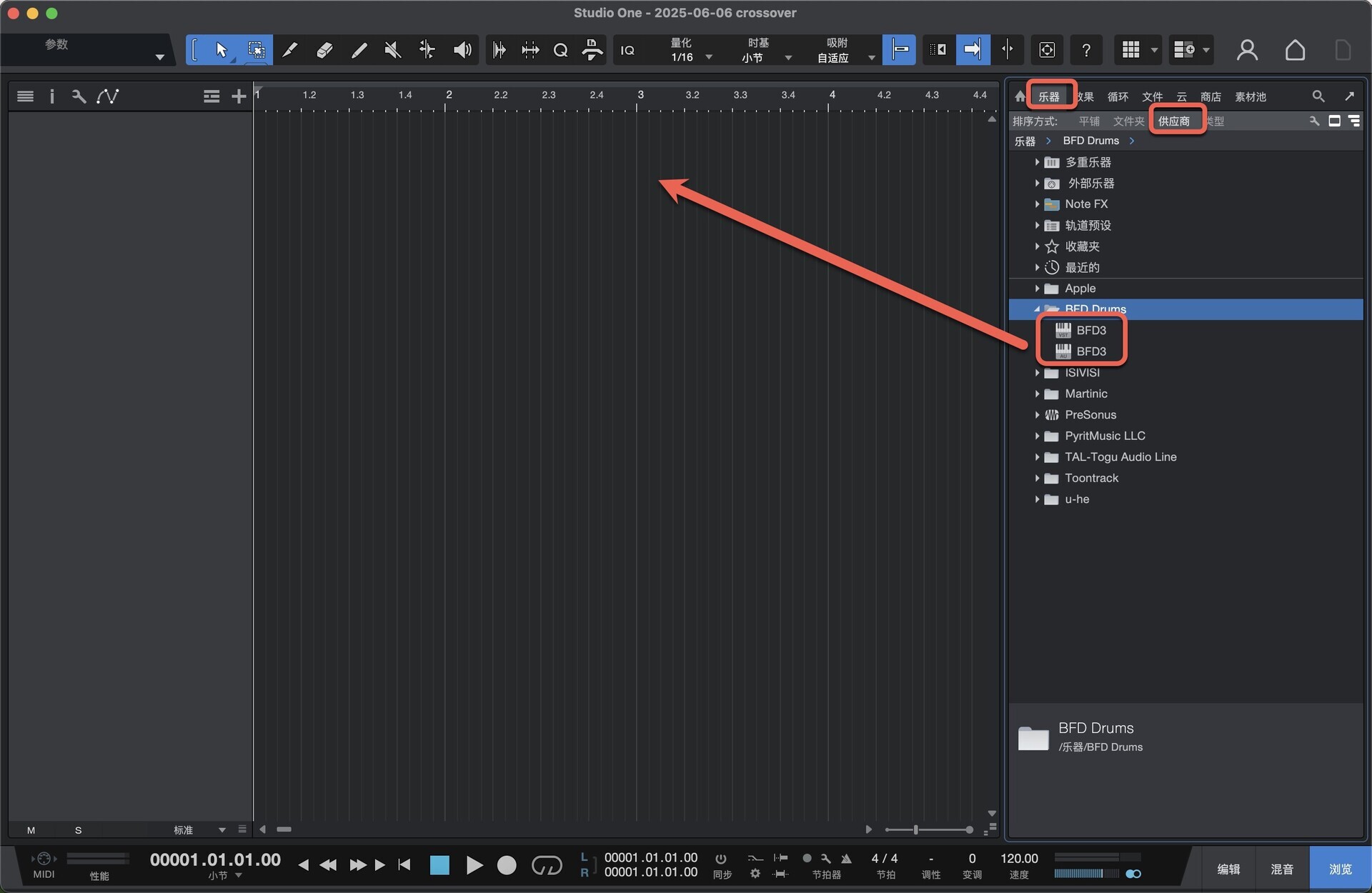
Task: Toggle autoscroll arrow button
Action: point(973,49)
